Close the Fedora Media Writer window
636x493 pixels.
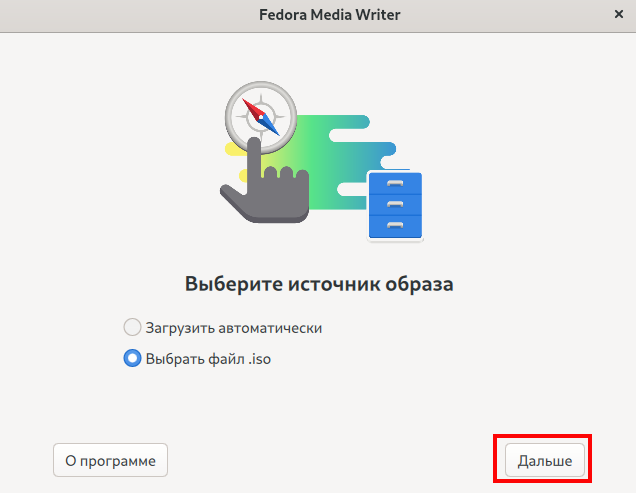point(616,15)
